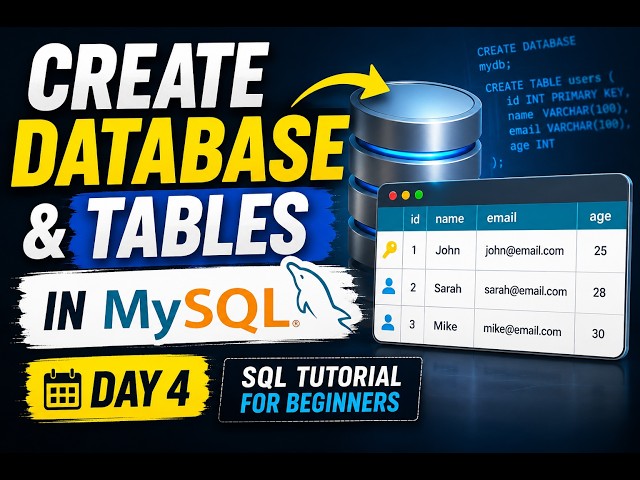The height and width of the screenshot is (480, 640).
Task: Click the yellow key icon in John's row
Action: pyautogui.click(x=389, y=249)
